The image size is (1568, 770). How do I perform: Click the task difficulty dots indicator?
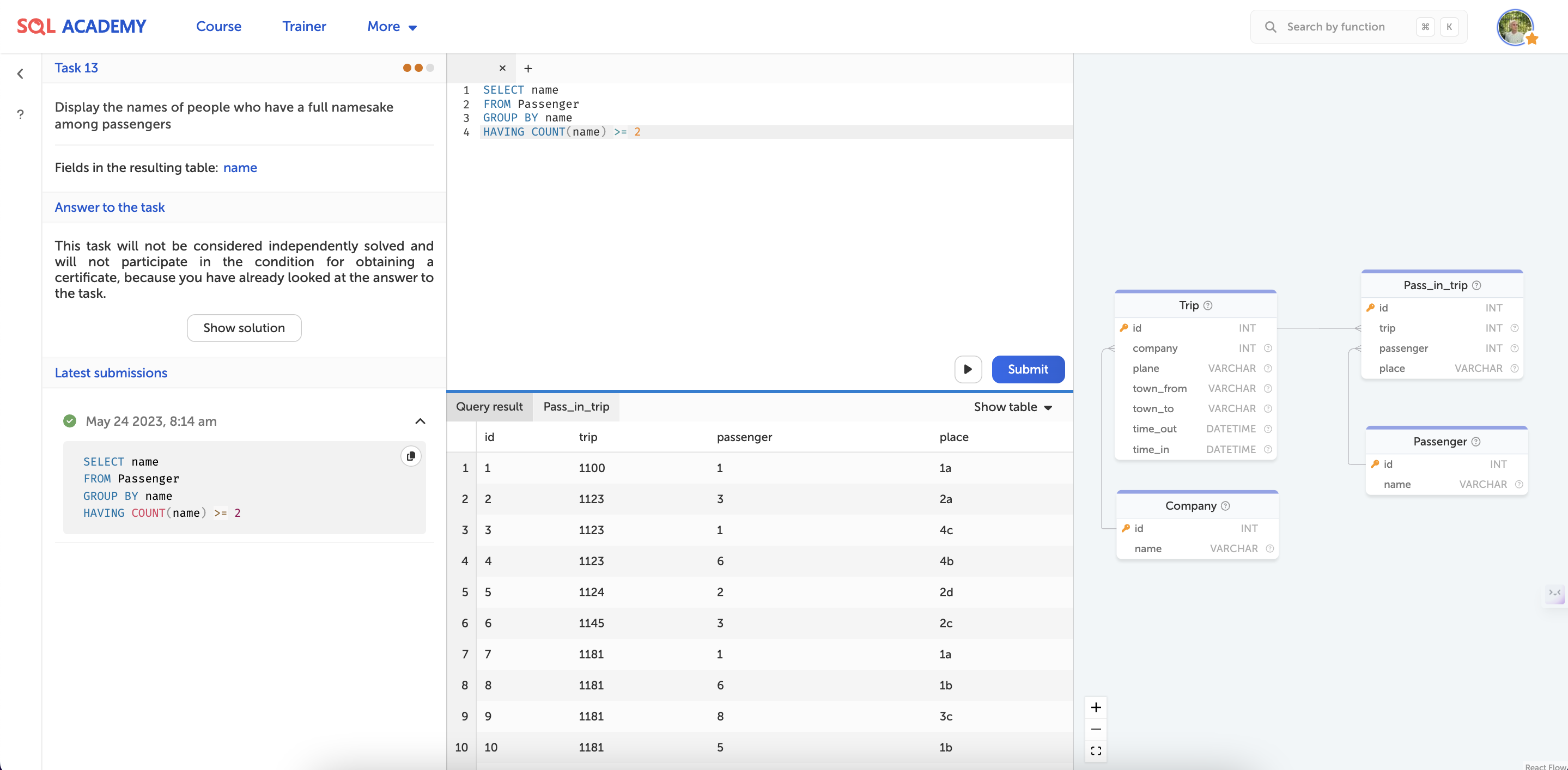(x=418, y=68)
